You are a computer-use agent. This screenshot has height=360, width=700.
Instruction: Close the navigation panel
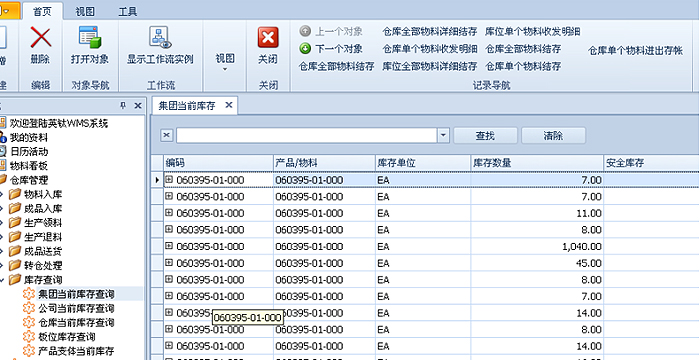tap(138, 106)
